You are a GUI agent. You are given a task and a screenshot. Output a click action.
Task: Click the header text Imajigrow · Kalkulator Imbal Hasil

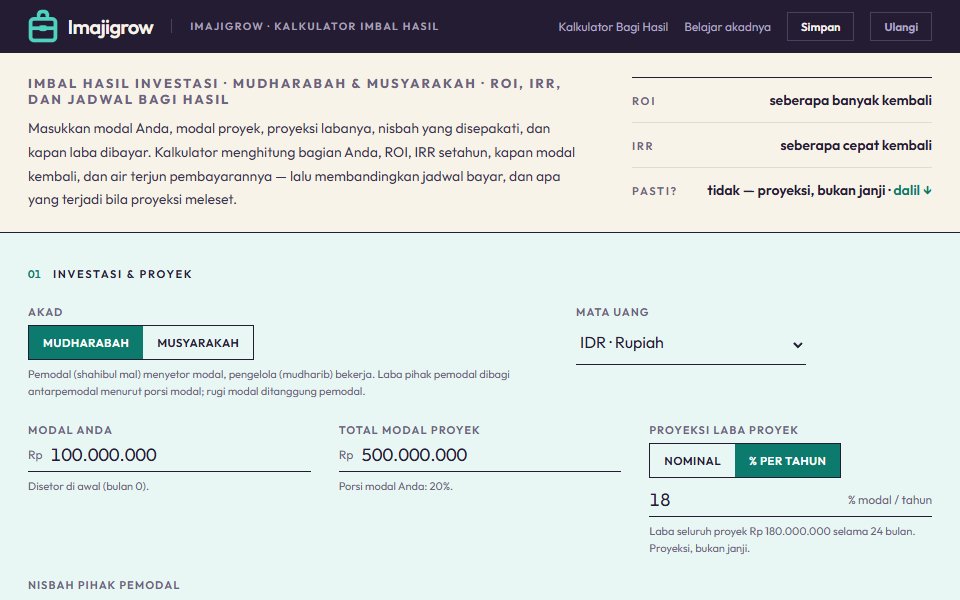coord(314,26)
